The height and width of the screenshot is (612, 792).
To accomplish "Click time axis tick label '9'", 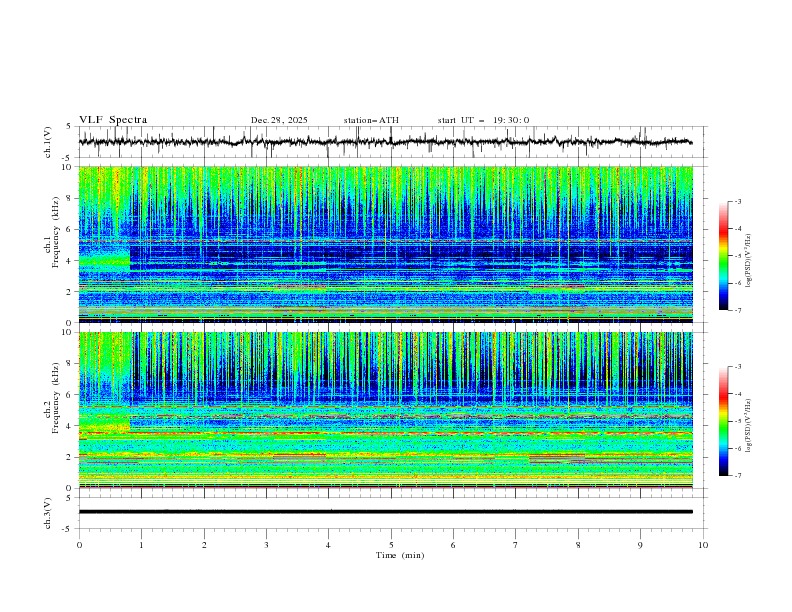I will point(640,545).
